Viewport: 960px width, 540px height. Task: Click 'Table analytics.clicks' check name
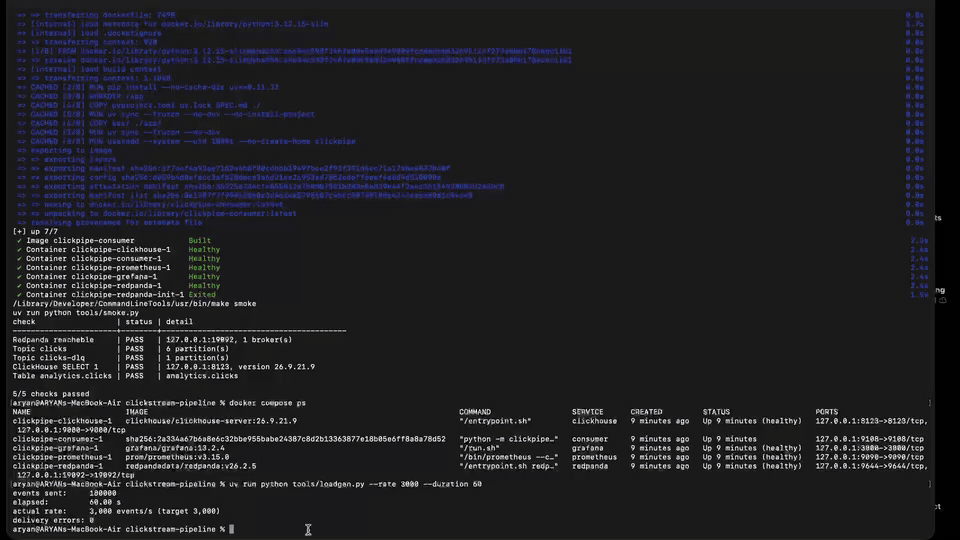click(62, 376)
